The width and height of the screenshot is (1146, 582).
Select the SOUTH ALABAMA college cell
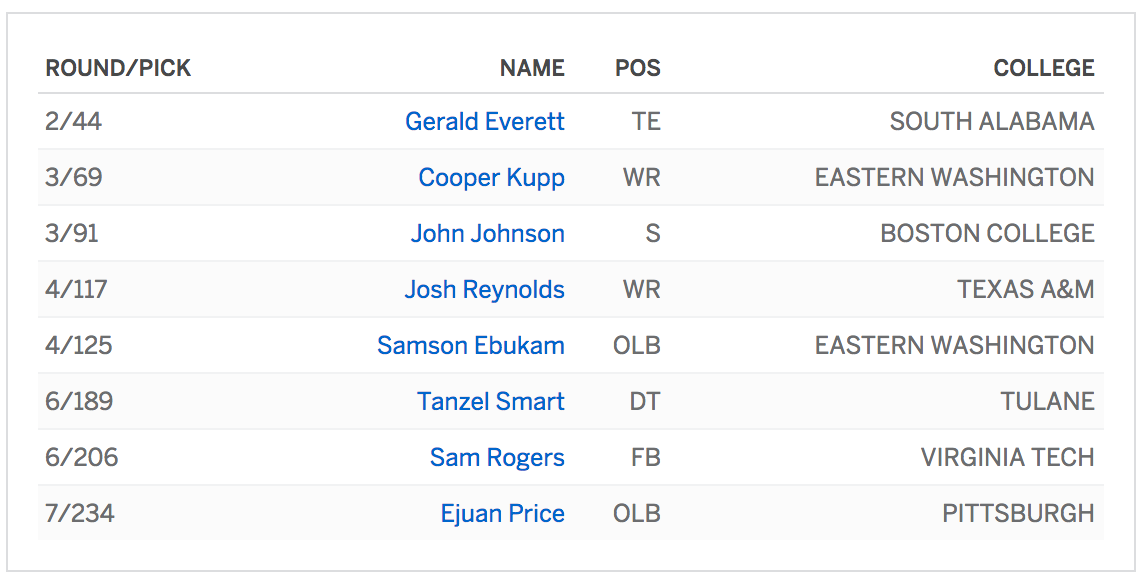(x=991, y=122)
